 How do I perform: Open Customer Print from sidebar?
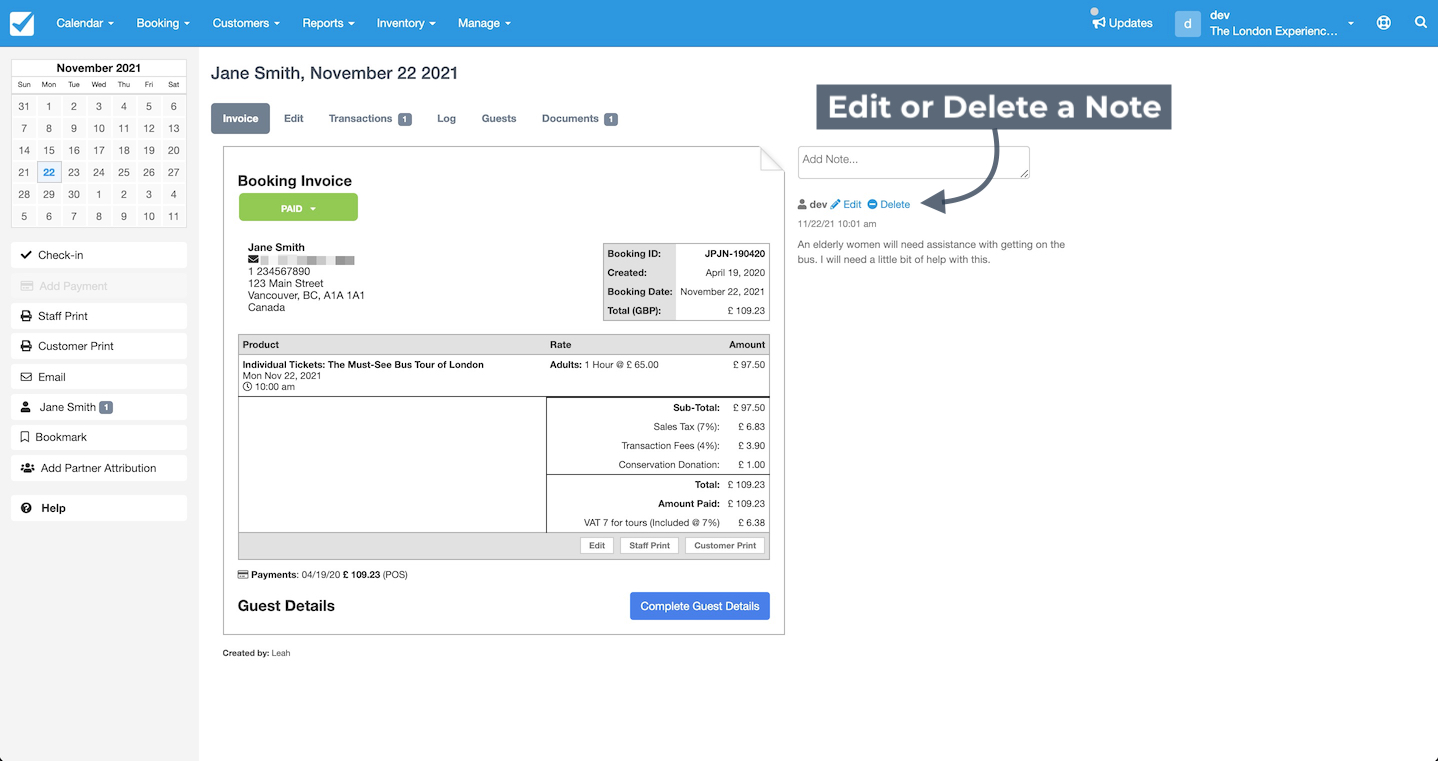coord(99,346)
